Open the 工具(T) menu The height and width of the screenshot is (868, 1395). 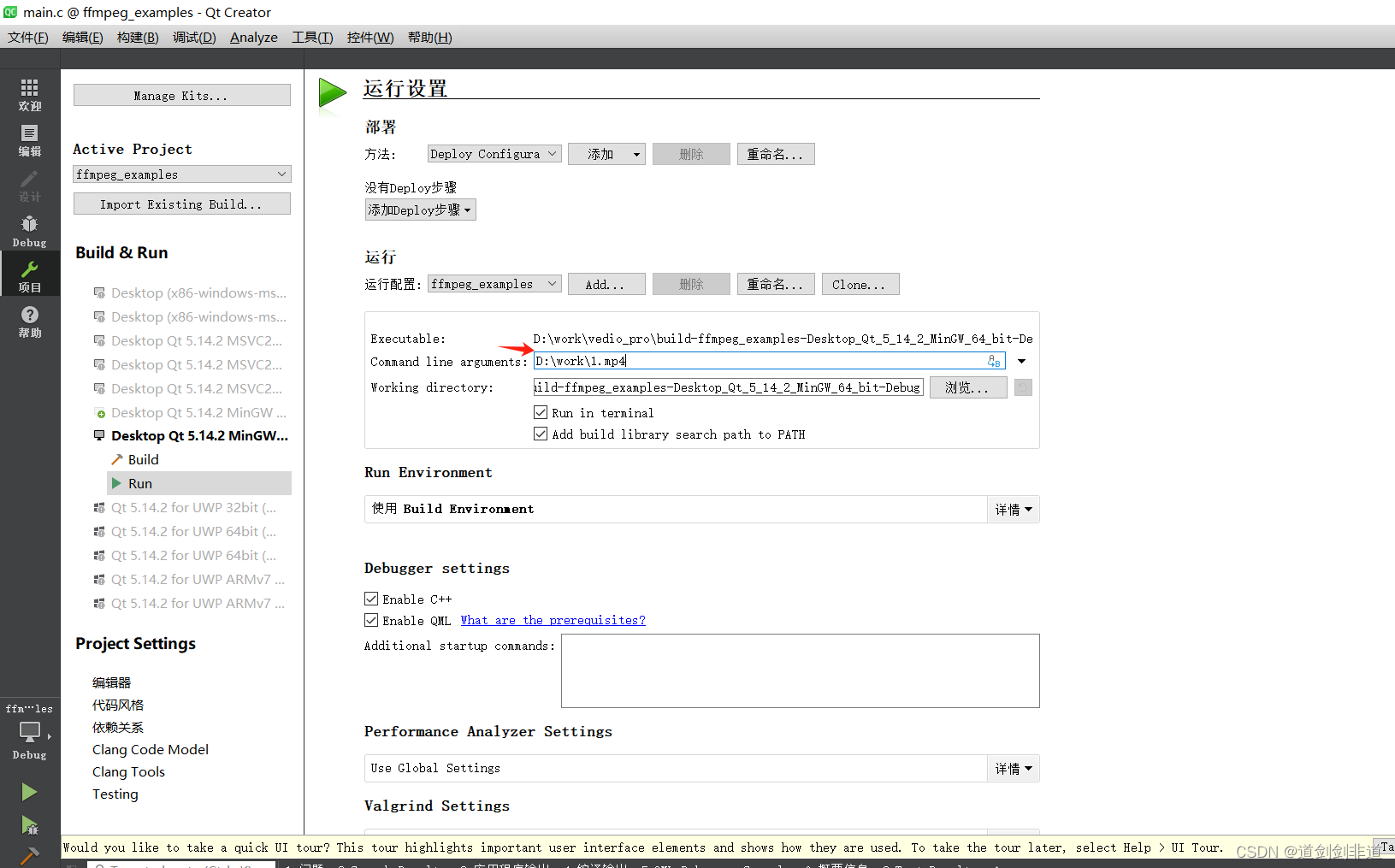point(312,37)
